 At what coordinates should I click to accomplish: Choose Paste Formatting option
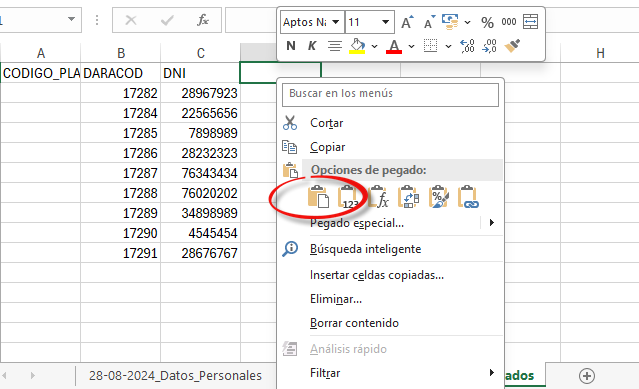point(438,197)
